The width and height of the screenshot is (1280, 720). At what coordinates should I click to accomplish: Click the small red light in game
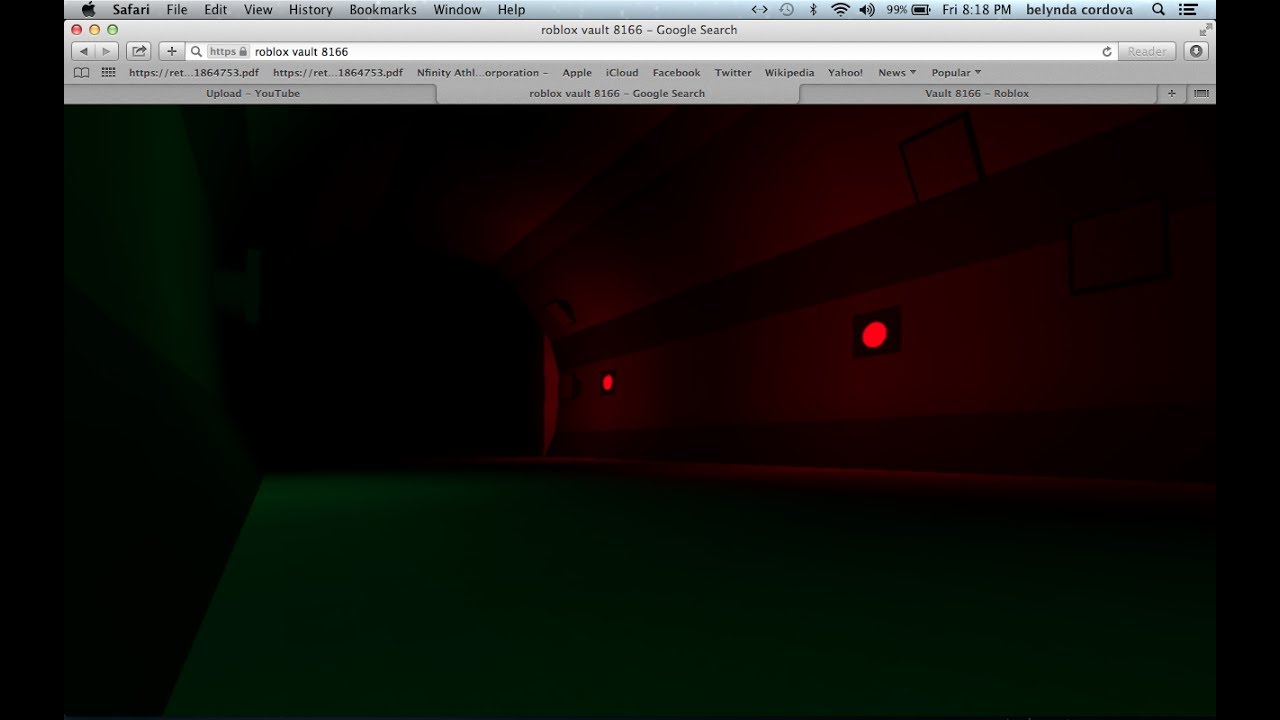click(607, 383)
